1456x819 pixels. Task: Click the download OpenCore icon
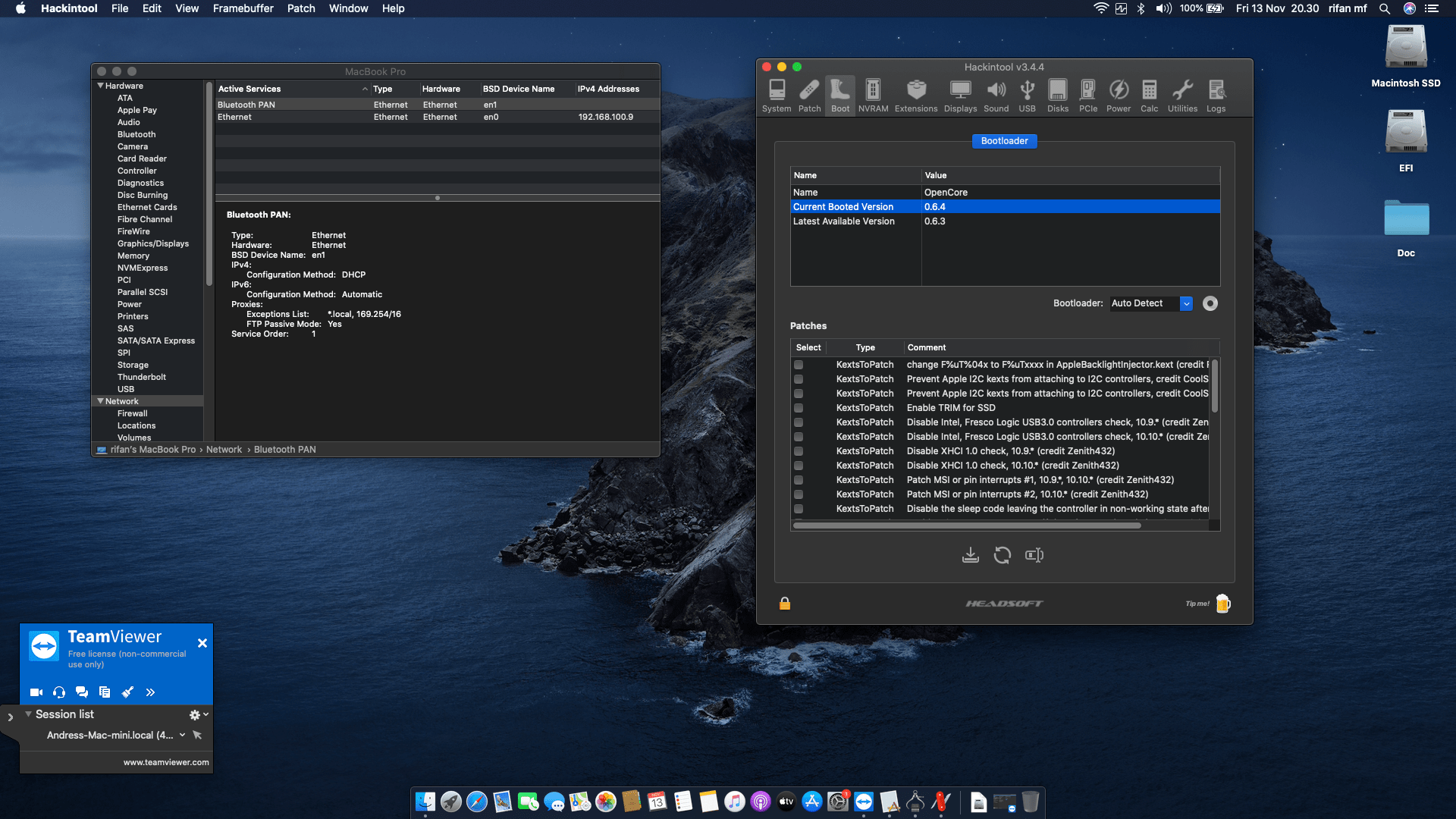[x=971, y=554]
